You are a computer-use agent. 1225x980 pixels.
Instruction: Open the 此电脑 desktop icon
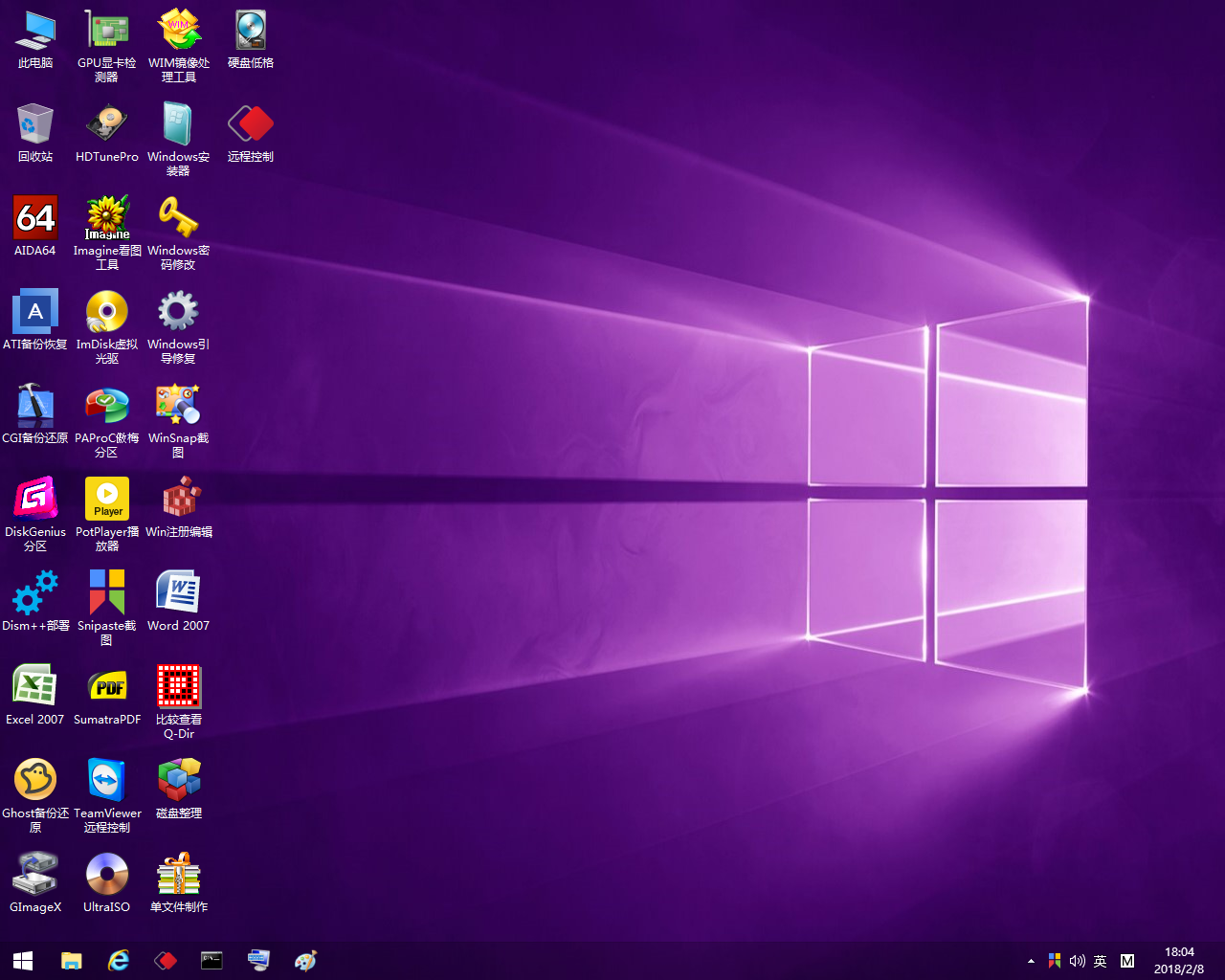[x=35, y=40]
